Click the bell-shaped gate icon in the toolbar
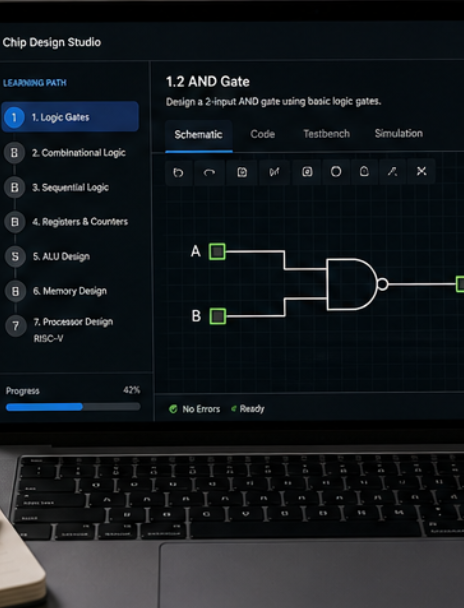 click(364, 171)
